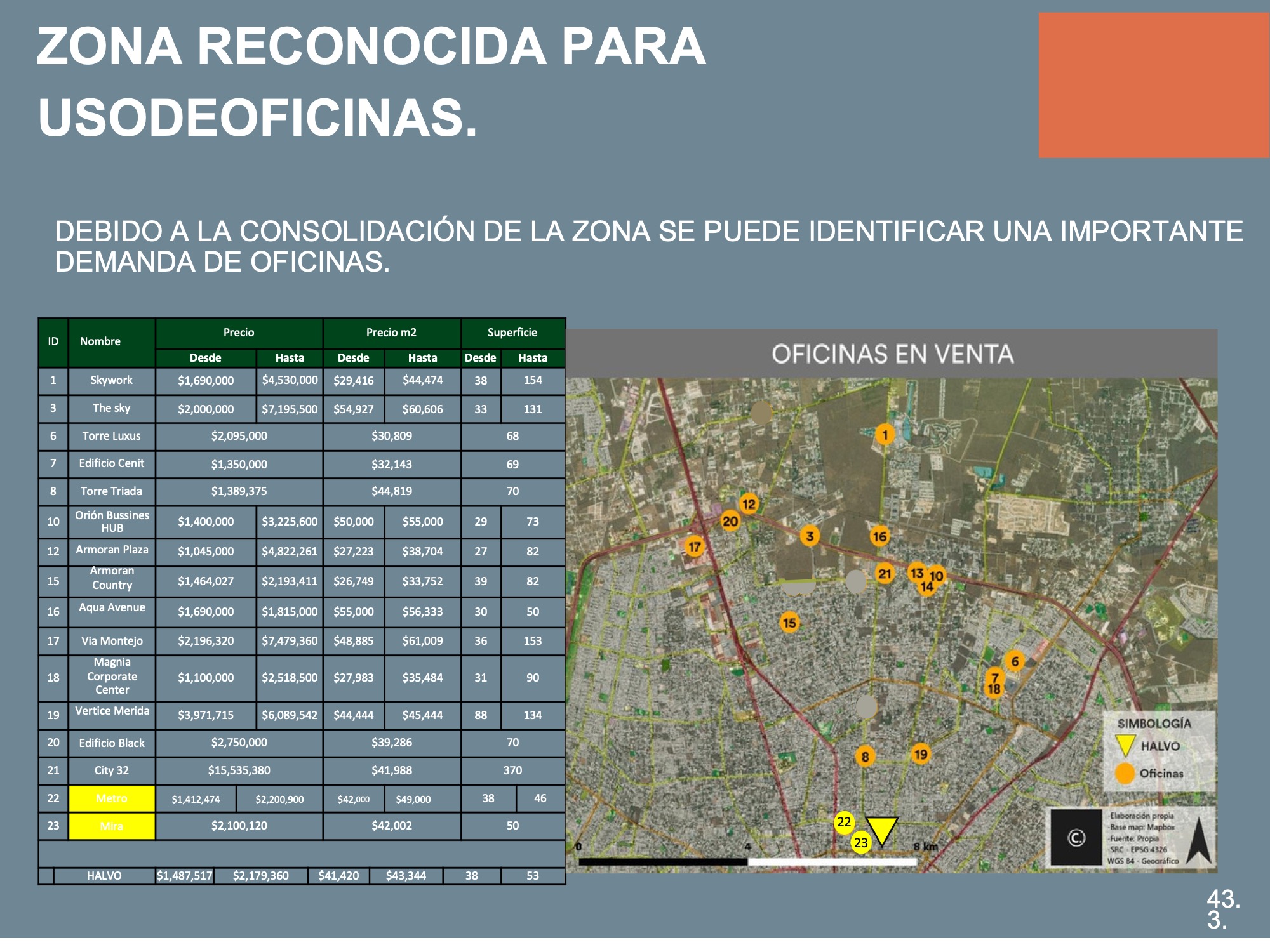
Task: Select map marker number 19
Action: tap(921, 754)
